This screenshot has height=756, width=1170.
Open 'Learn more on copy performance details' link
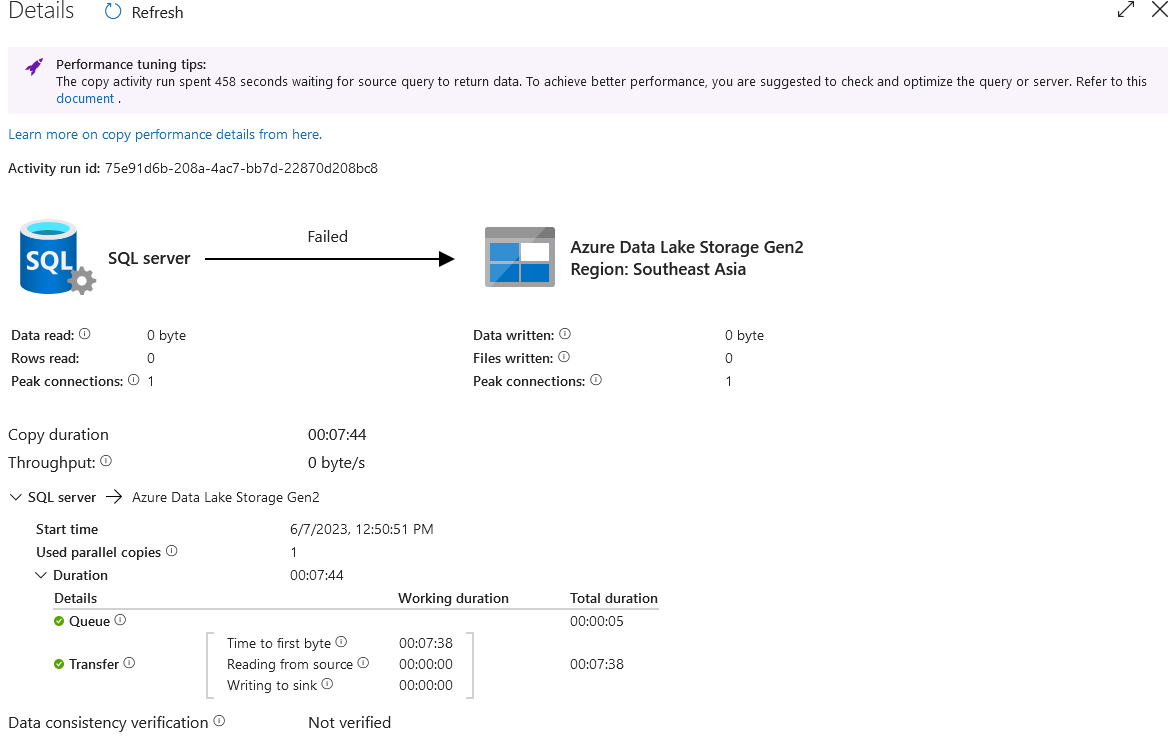(165, 134)
